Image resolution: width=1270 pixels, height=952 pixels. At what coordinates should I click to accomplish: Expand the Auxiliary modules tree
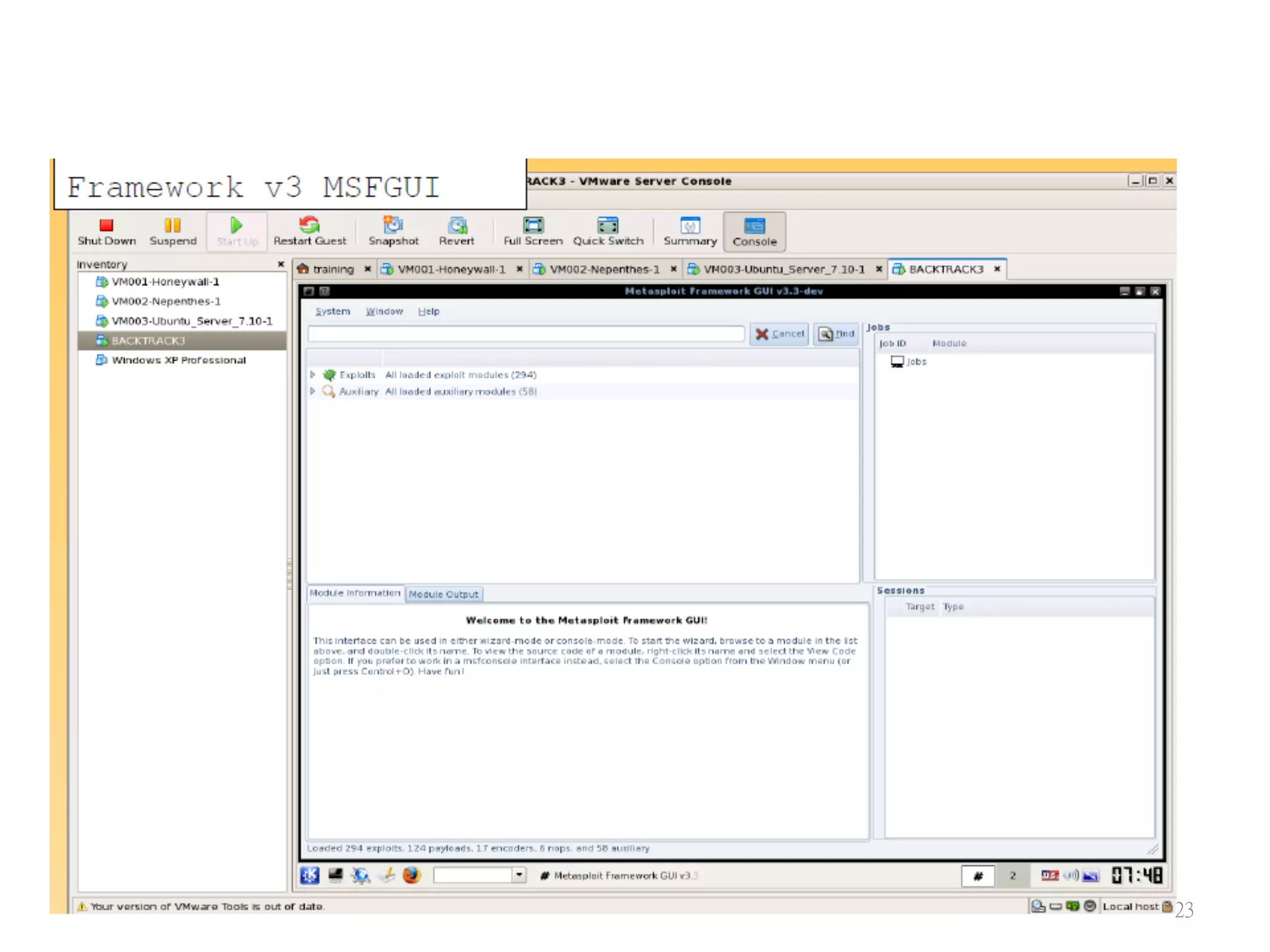click(x=313, y=391)
